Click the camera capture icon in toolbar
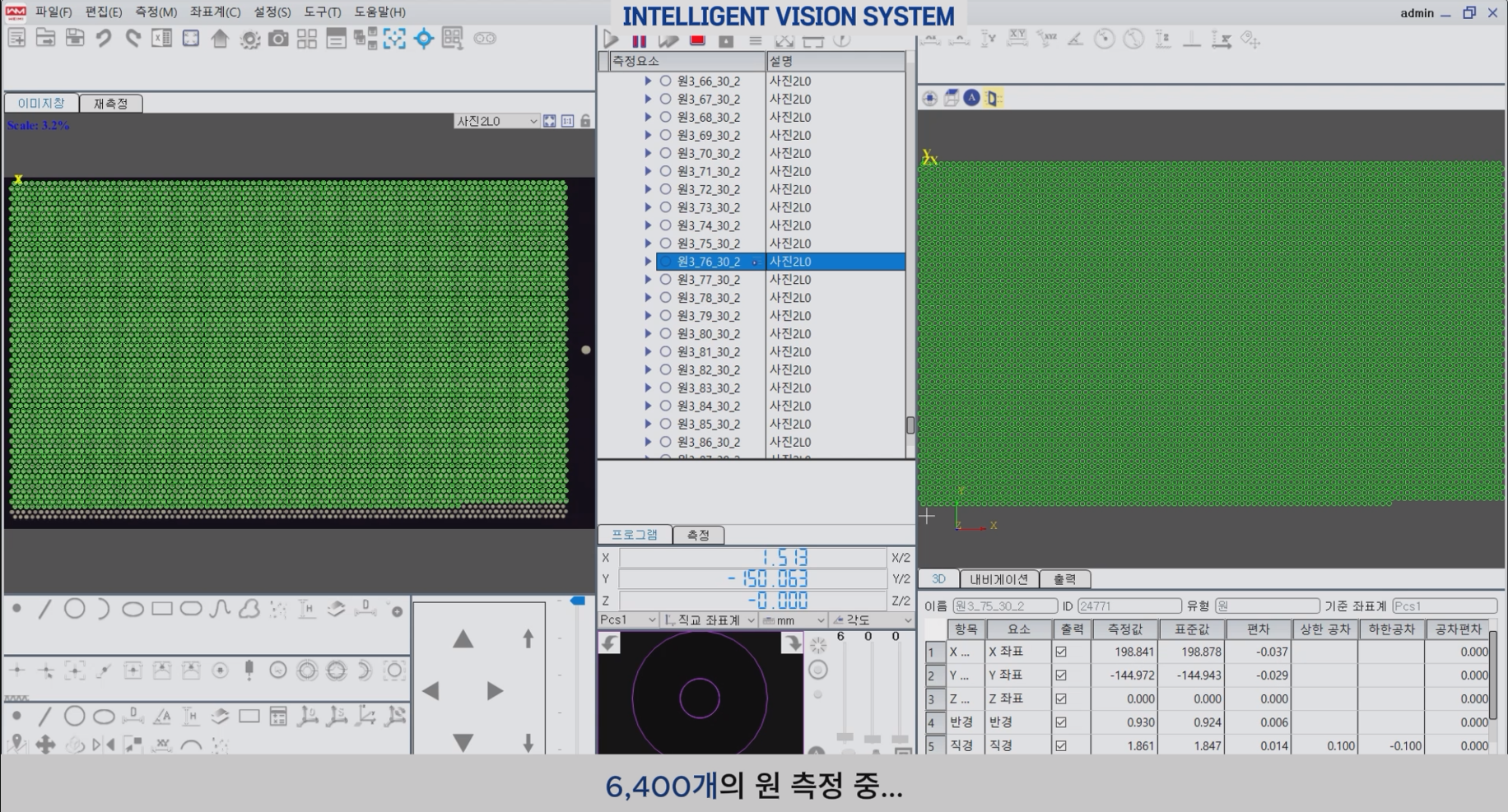Screen dimensions: 1508x812 tap(278, 39)
